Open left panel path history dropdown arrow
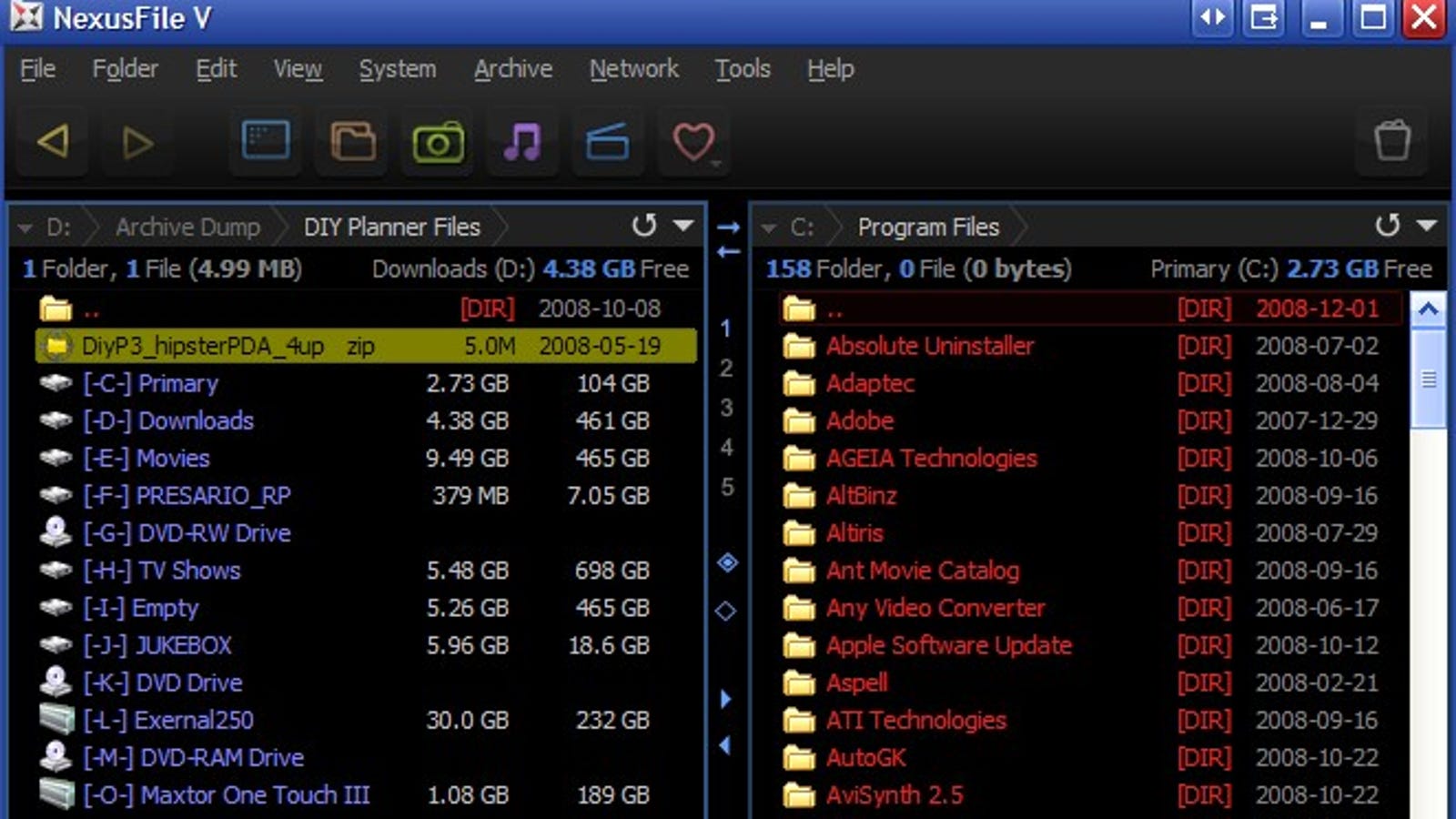 tap(683, 225)
